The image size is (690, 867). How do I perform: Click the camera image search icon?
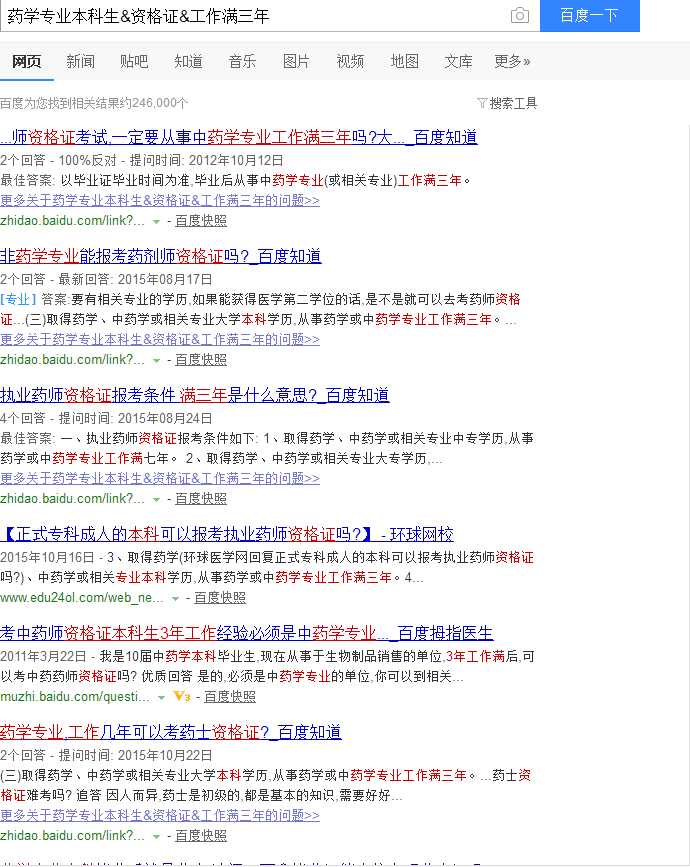[519, 15]
